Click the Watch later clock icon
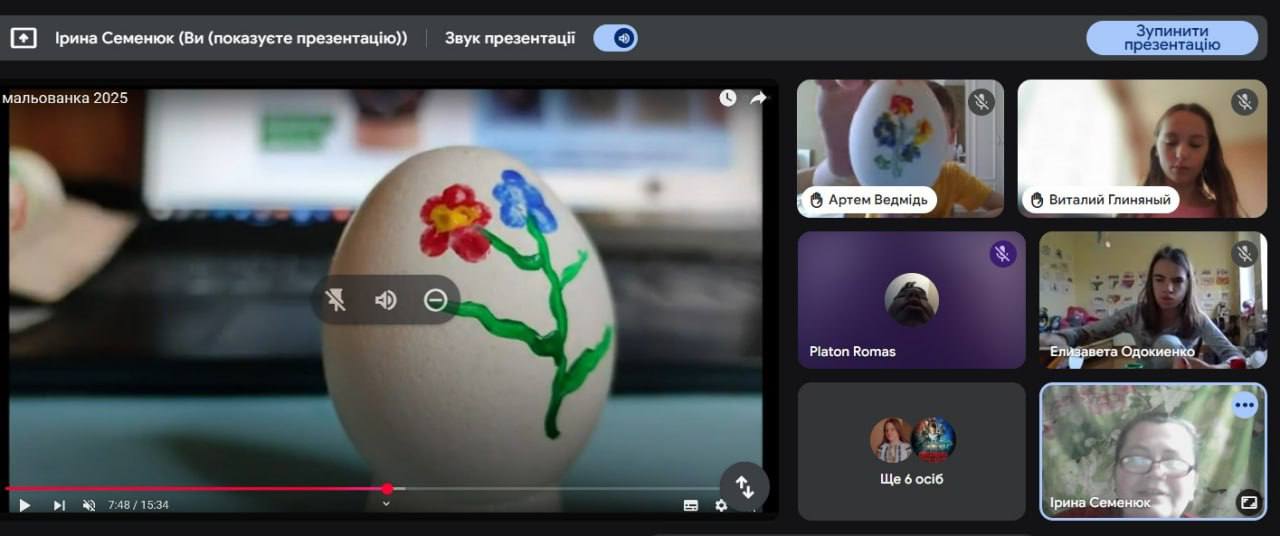Screen dimensions: 1280x536 click(727, 98)
